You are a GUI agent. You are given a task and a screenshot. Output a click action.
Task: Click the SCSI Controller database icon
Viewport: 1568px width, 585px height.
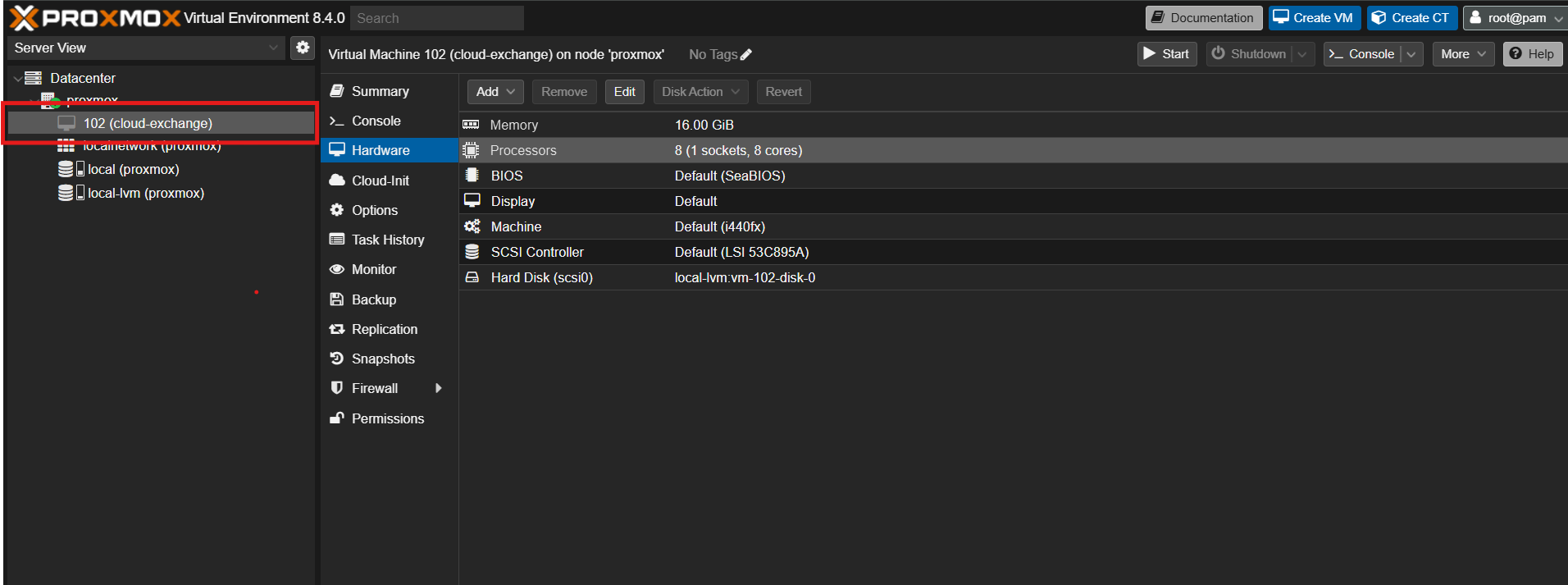(x=472, y=252)
